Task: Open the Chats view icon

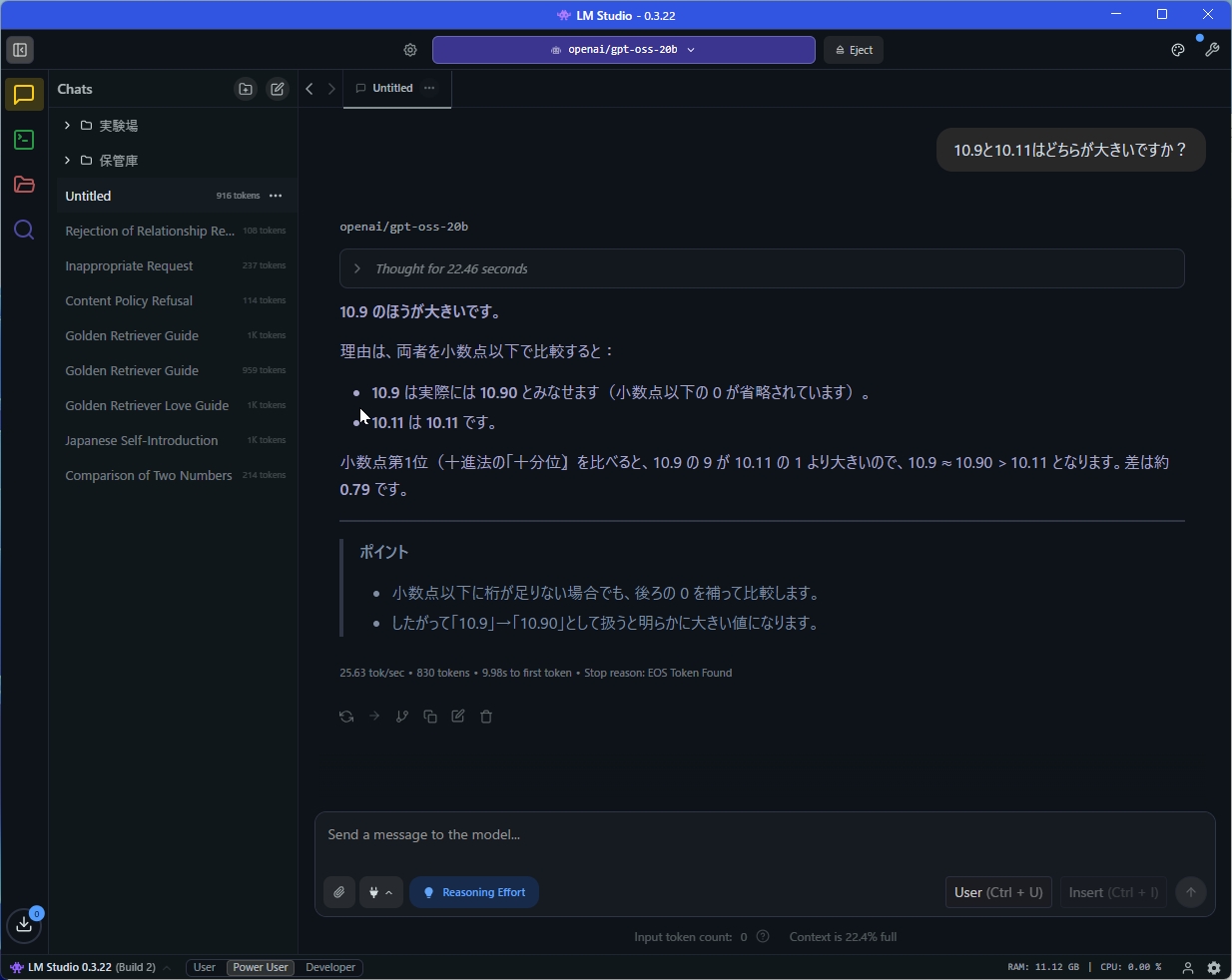Action: click(x=24, y=95)
